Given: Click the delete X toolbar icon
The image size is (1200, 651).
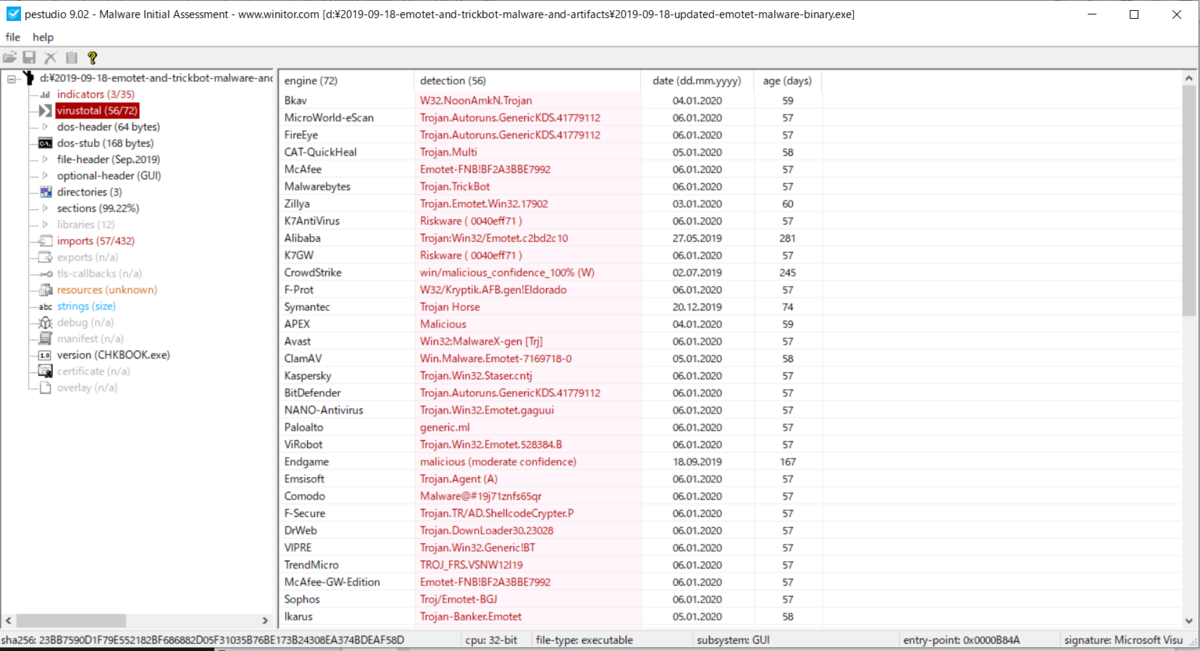Looking at the screenshot, I should pyautogui.click(x=50, y=58).
